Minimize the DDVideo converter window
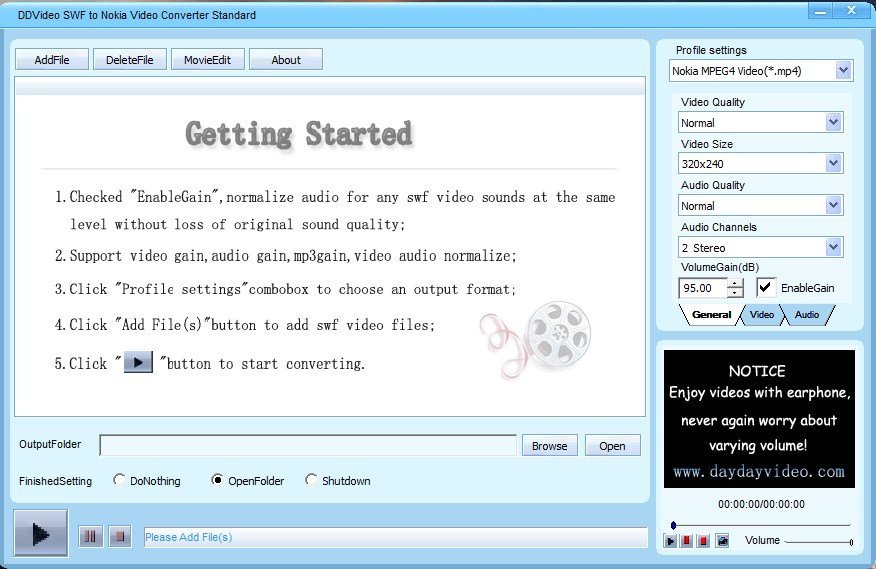This screenshot has height=569, width=876. (821, 11)
